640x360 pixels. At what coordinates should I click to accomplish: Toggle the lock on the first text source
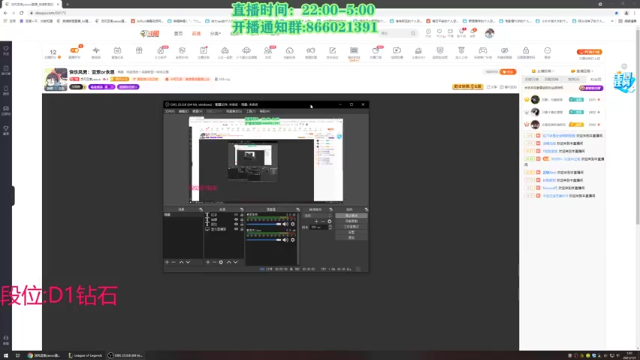[x=242, y=215]
